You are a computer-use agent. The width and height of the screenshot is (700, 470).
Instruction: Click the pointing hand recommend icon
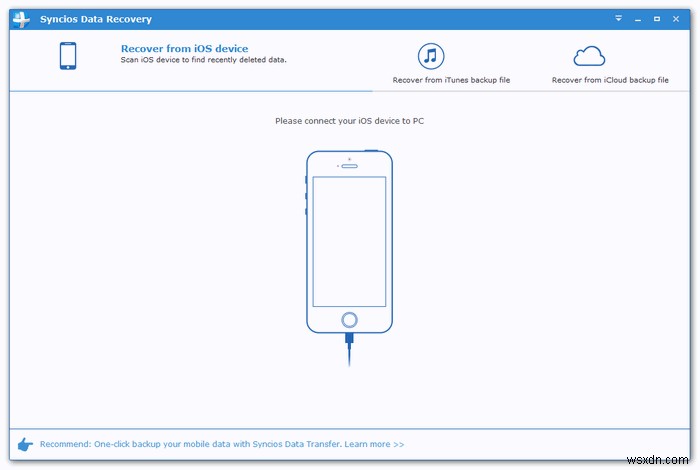[x=25, y=444]
